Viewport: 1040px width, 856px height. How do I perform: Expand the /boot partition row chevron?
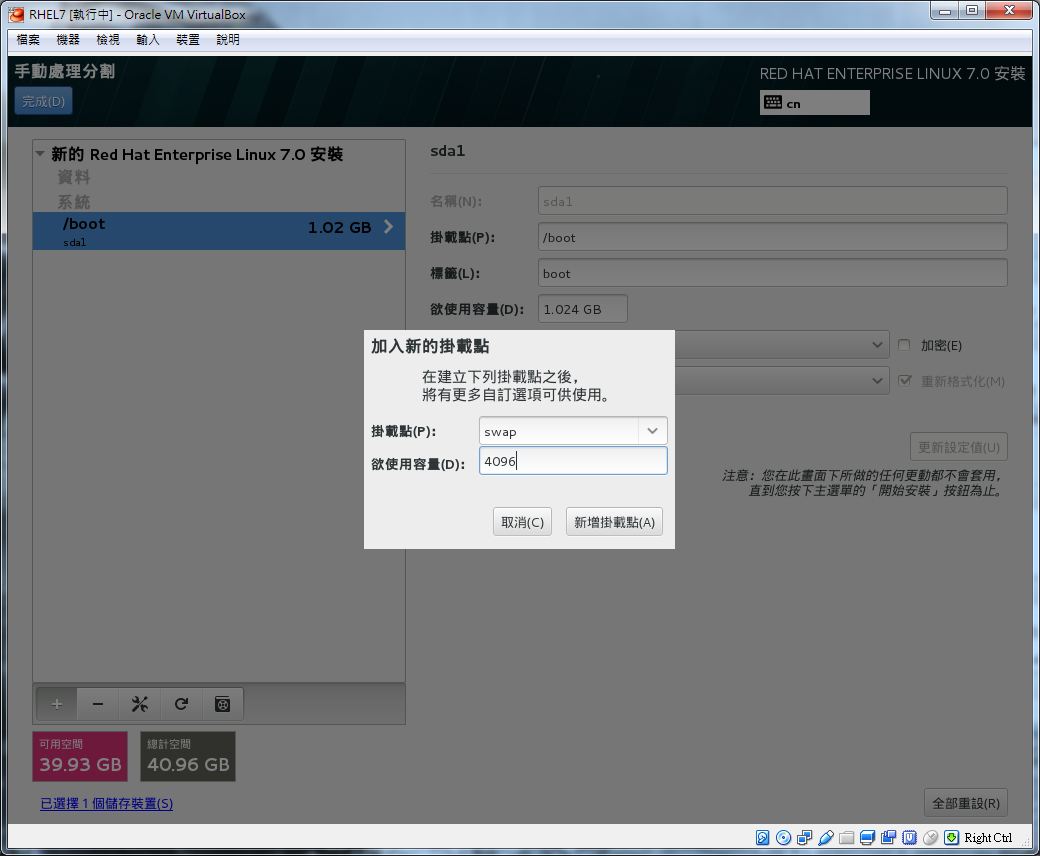coord(389,227)
